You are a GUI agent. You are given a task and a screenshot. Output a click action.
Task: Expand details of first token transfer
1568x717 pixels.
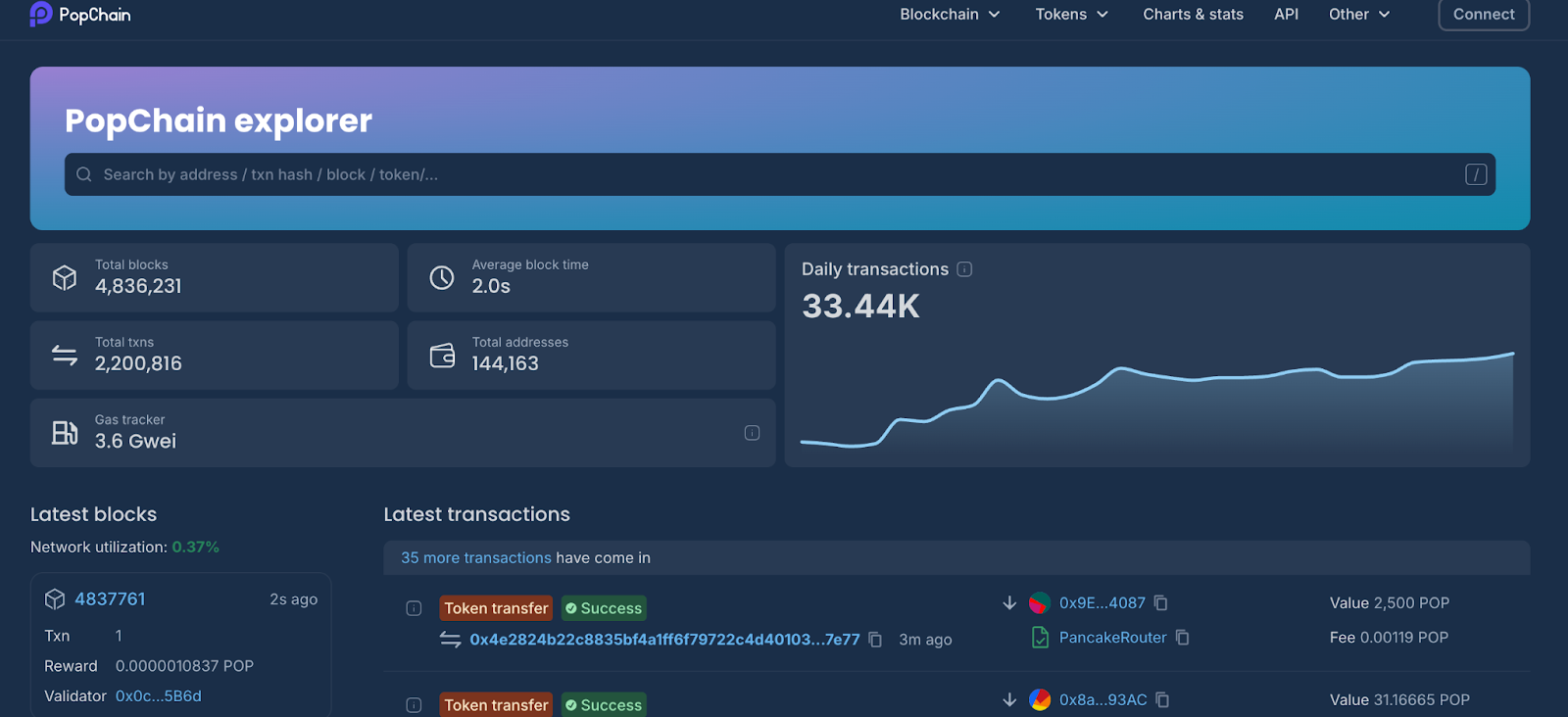tap(414, 608)
